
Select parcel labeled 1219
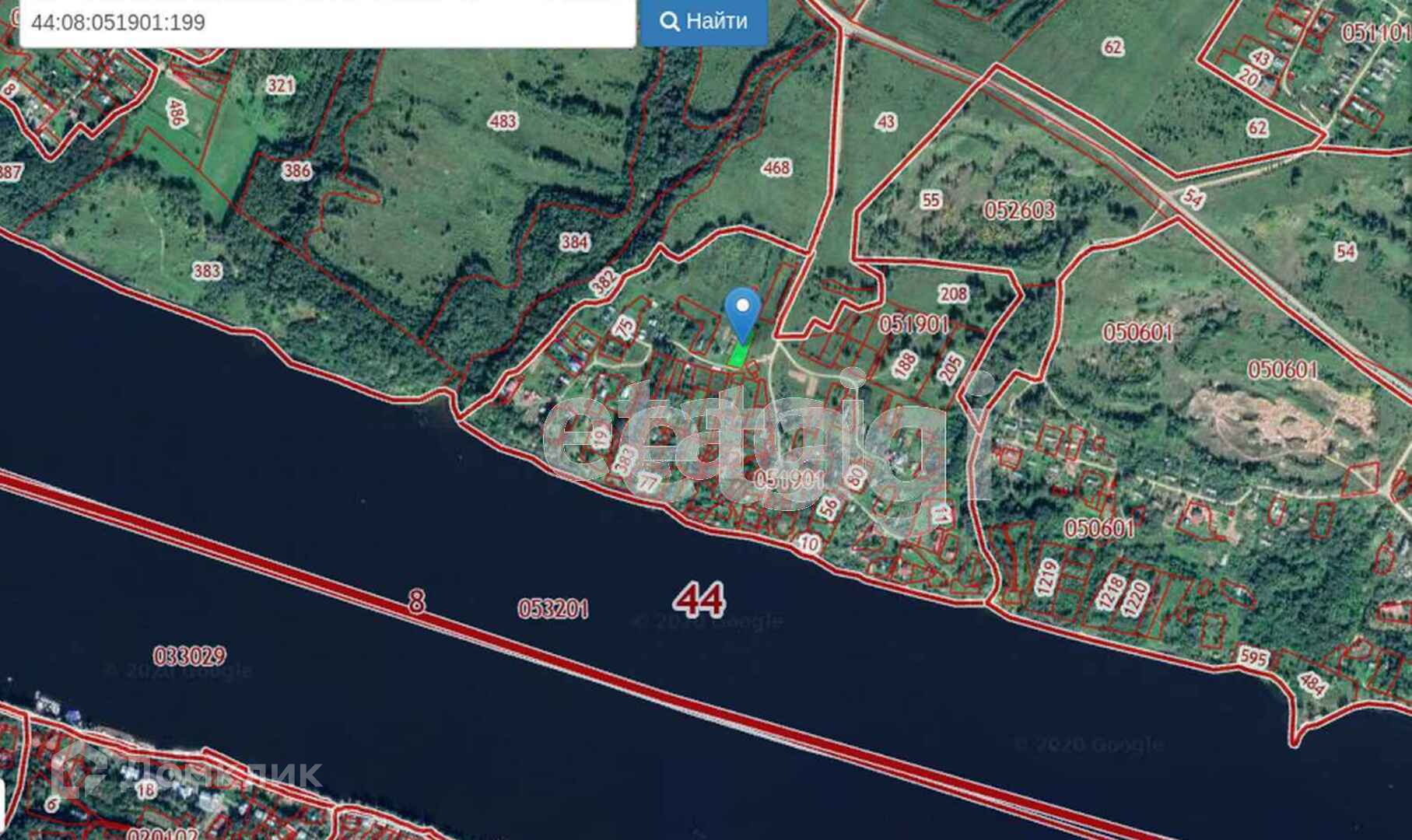[x=1046, y=578]
